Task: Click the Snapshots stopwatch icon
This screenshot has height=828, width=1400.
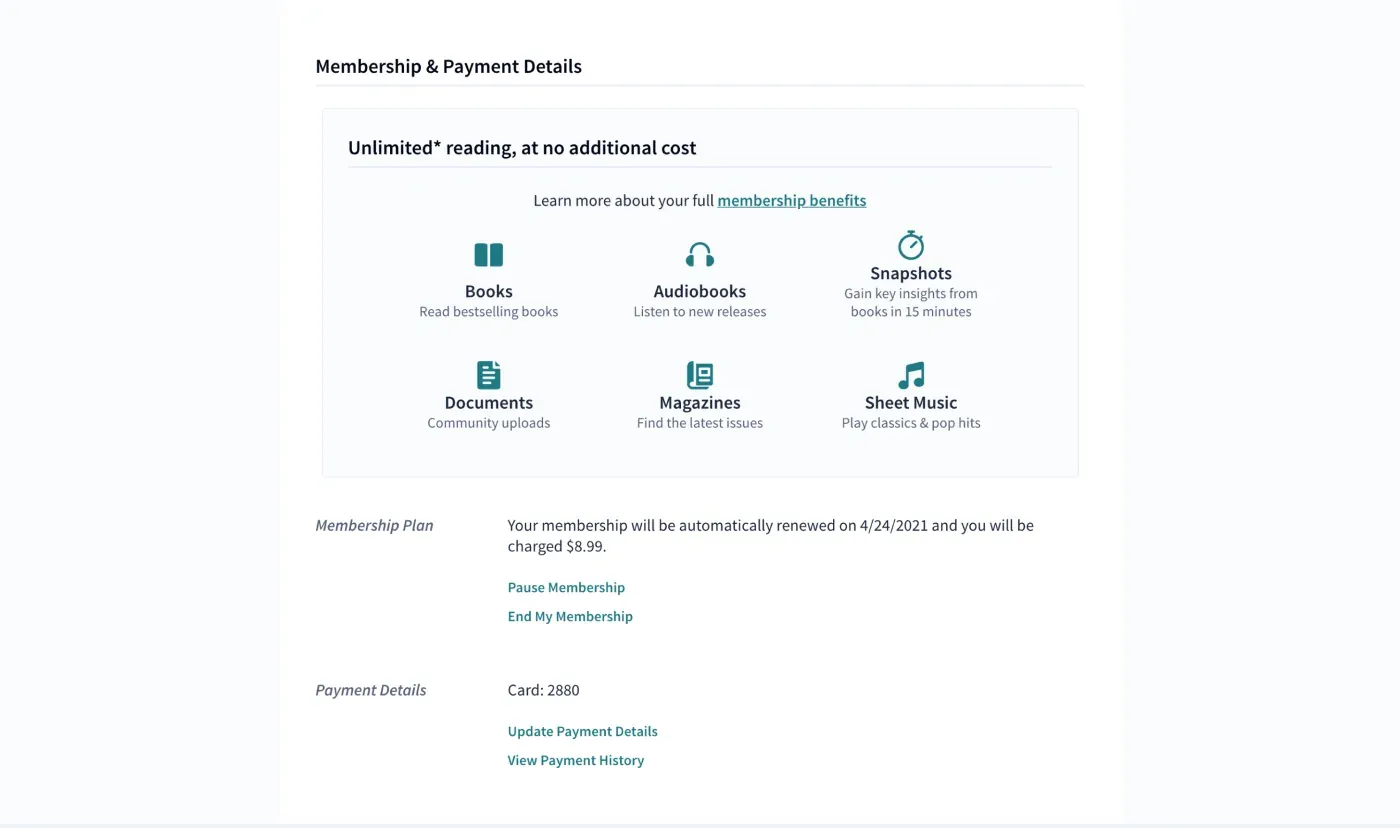Action: click(911, 245)
